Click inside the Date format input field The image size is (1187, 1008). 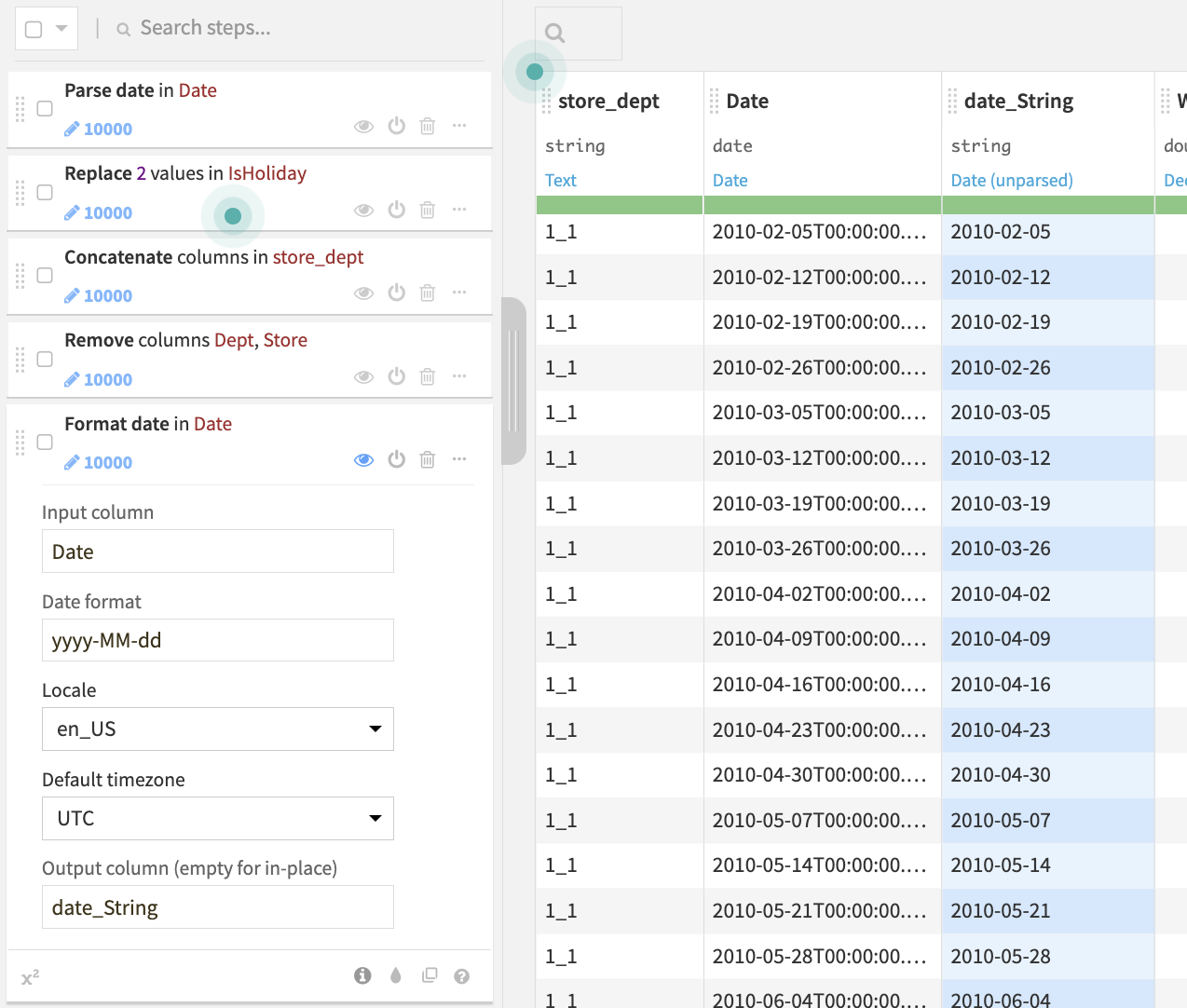pyautogui.click(x=217, y=640)
